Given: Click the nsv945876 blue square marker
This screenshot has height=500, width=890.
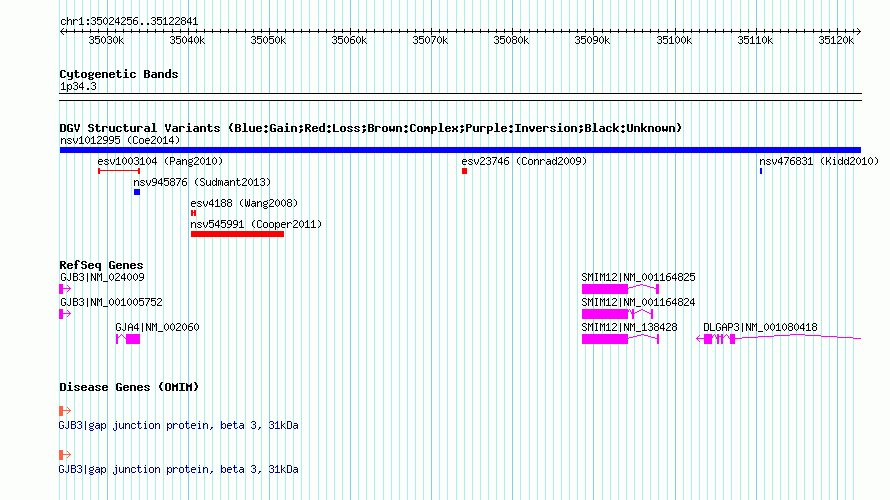Looking at the screenshot, I should (137, 192).
